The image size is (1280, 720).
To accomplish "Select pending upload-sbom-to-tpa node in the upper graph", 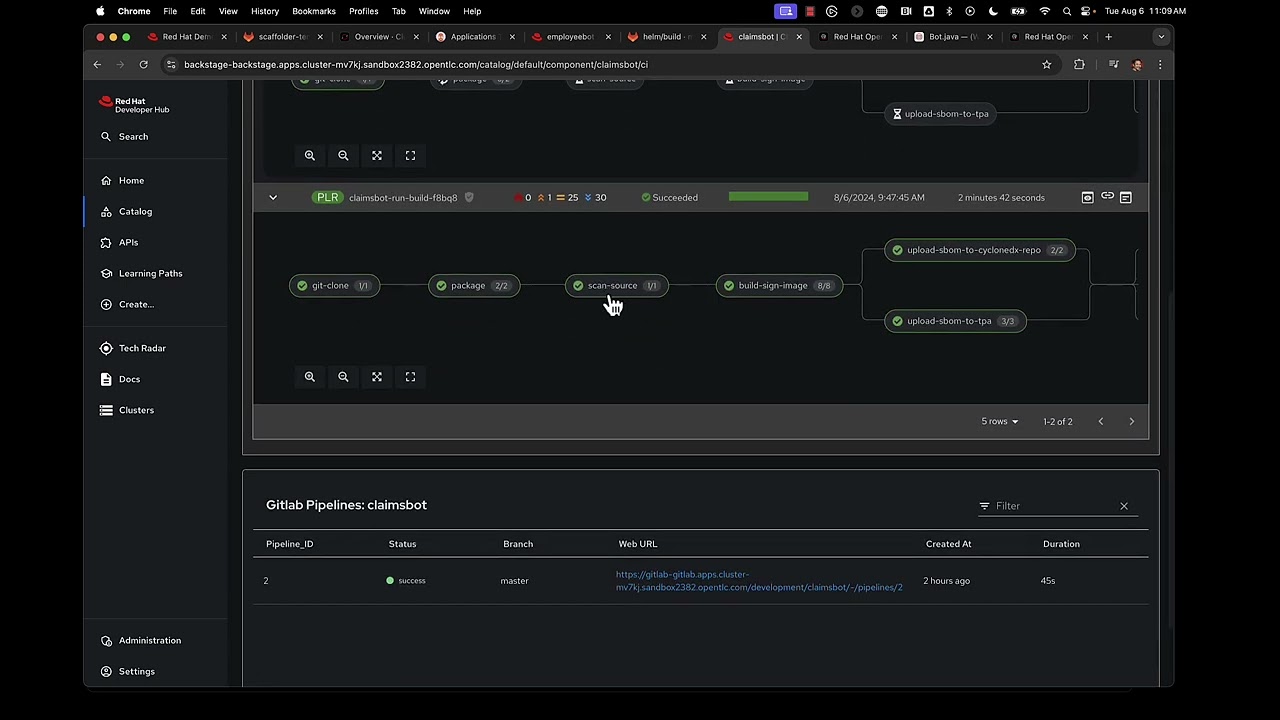I will click(941, 114).
